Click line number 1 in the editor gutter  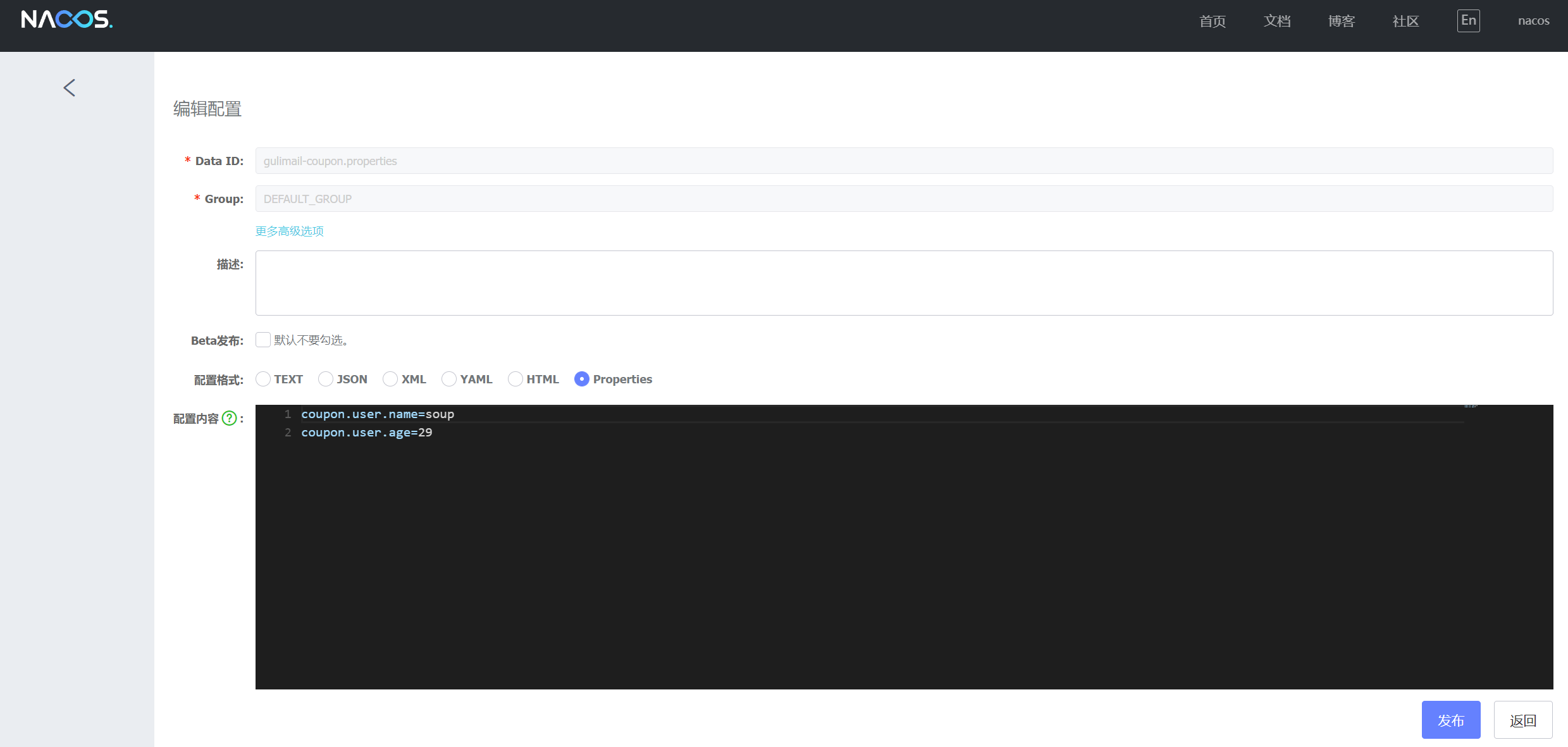coord(288,414)
